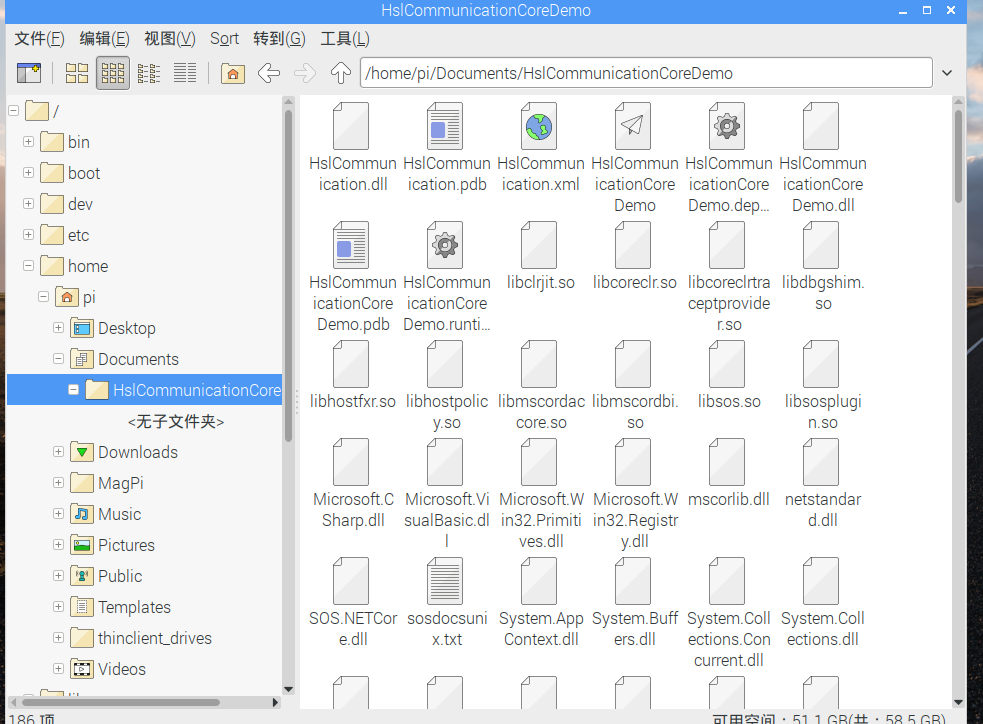The height and width of the screenshot is (724, 983).
Task: Collapse the Documents folder node
Action: 58,359
